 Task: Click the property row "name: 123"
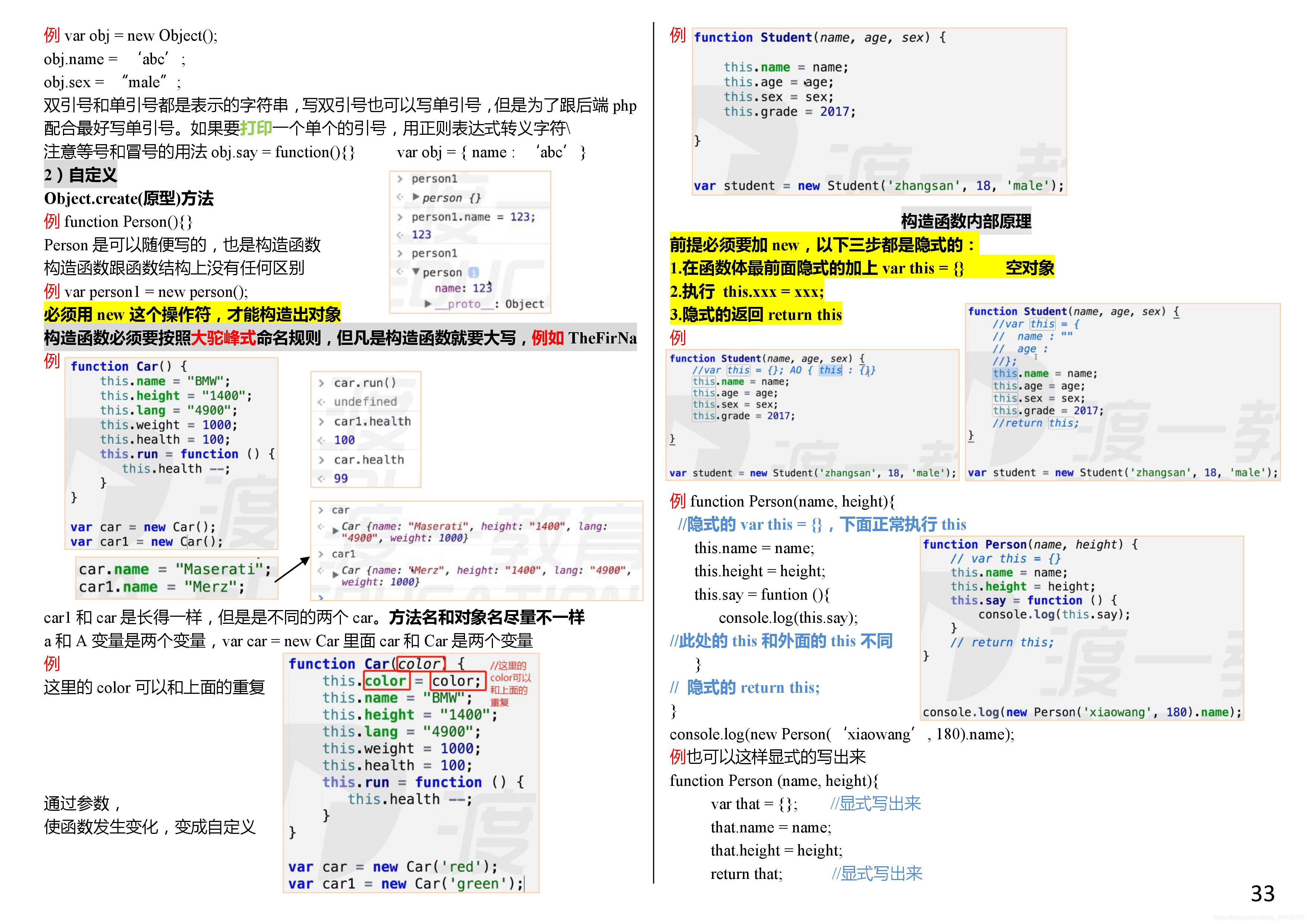point(463,288)
